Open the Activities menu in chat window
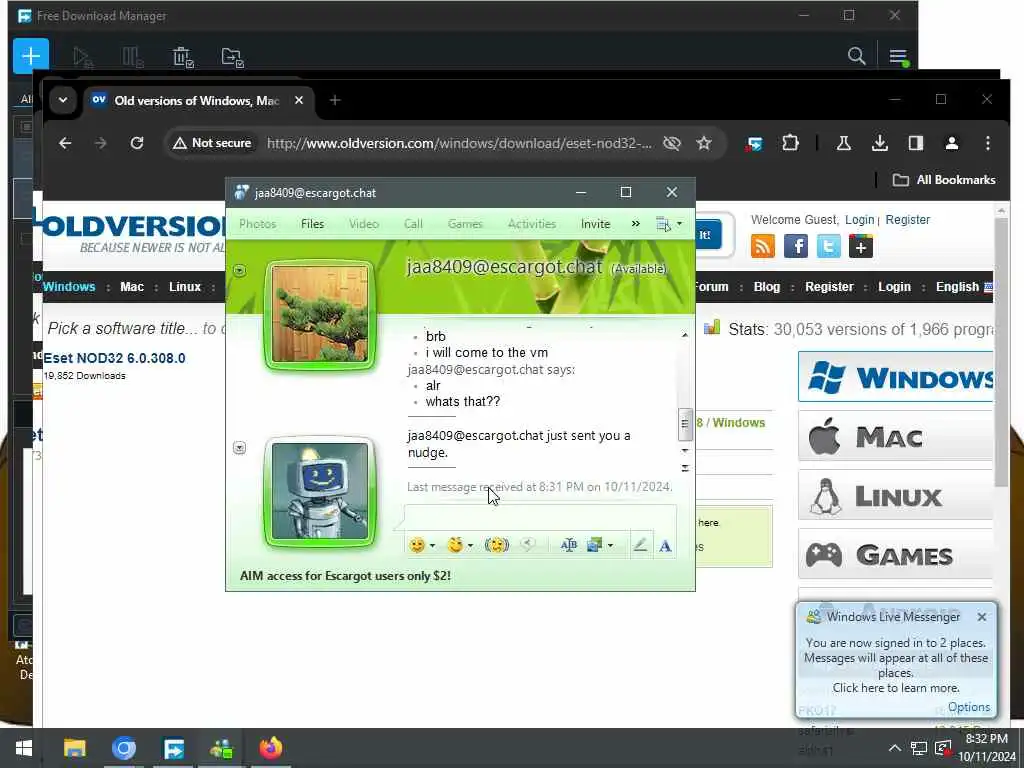1024x768 pixels. coord(532,224)
